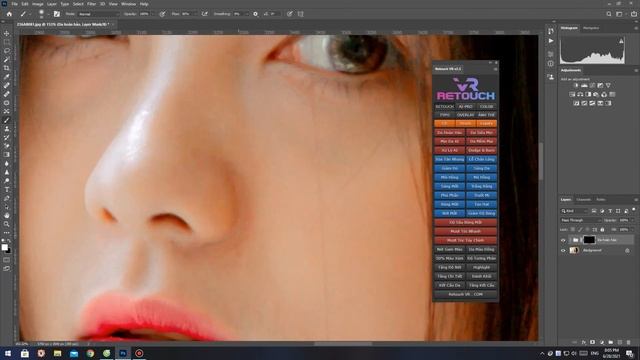Viewport: 640px width, 360px height.
Task: Select the Zoom tool
Action: pos(7,224)
